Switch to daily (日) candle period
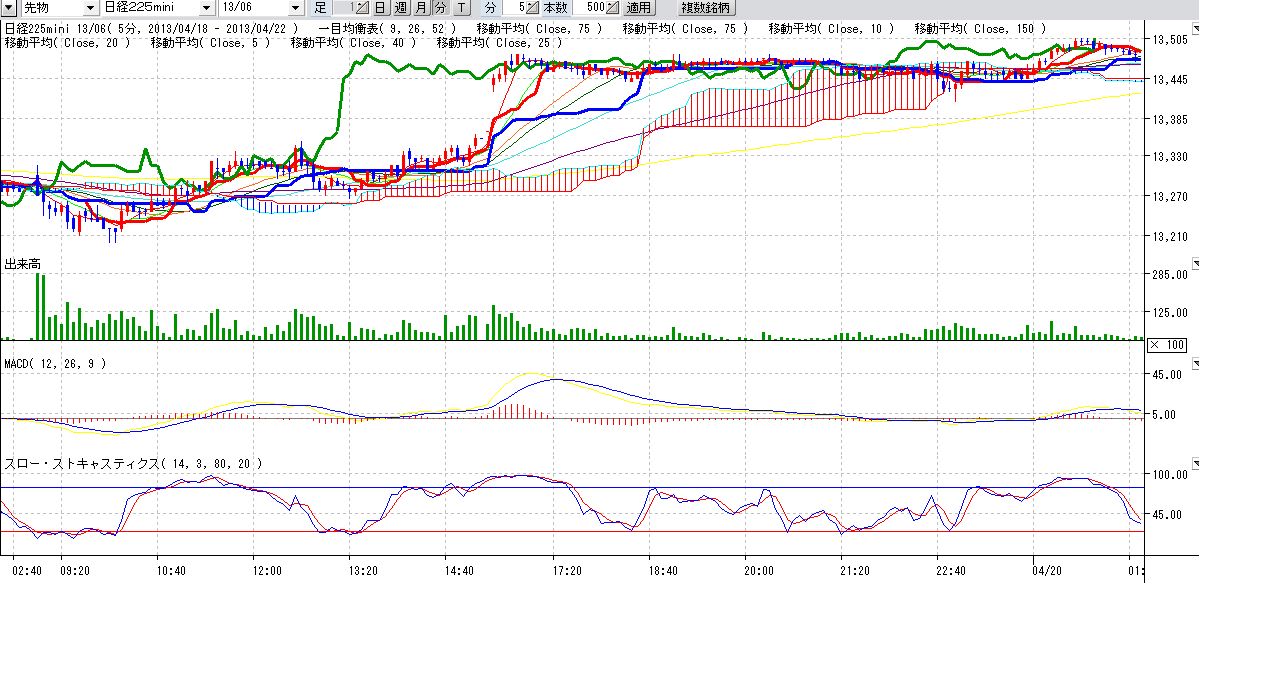This screenshot has height=688, width=1280. coord(380,7)
